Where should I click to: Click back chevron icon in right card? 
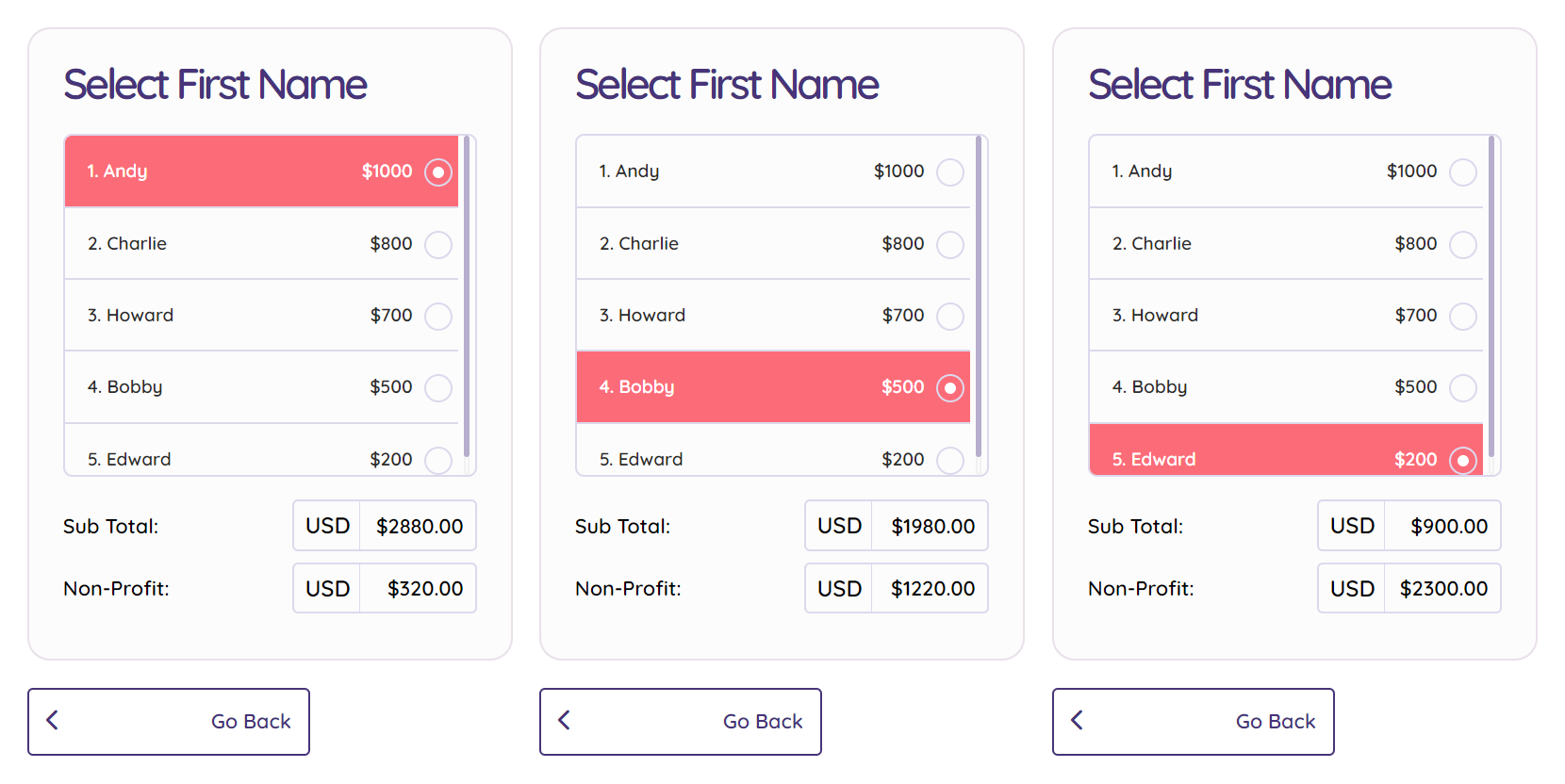[1078, 721]
